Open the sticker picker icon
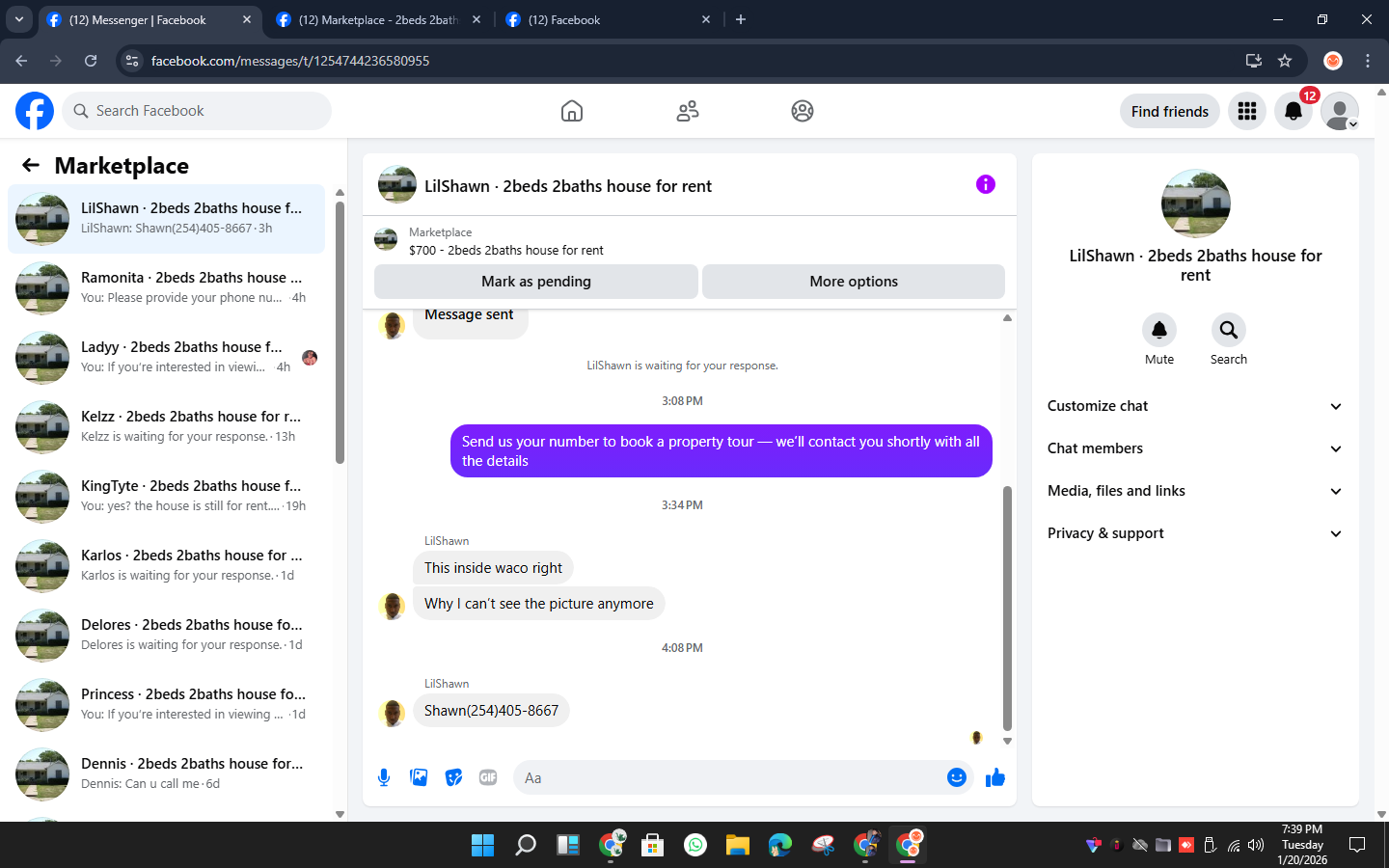1389x868 pixels. pos(453,777)
